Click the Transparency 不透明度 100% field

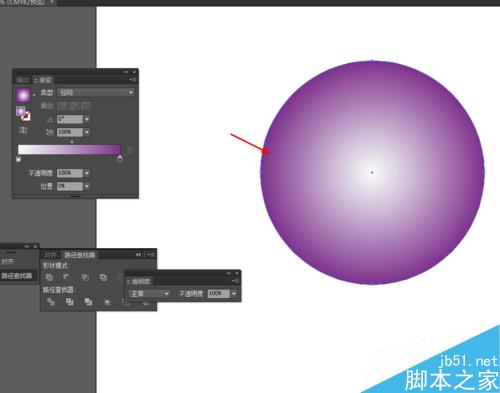coord(218,294)
